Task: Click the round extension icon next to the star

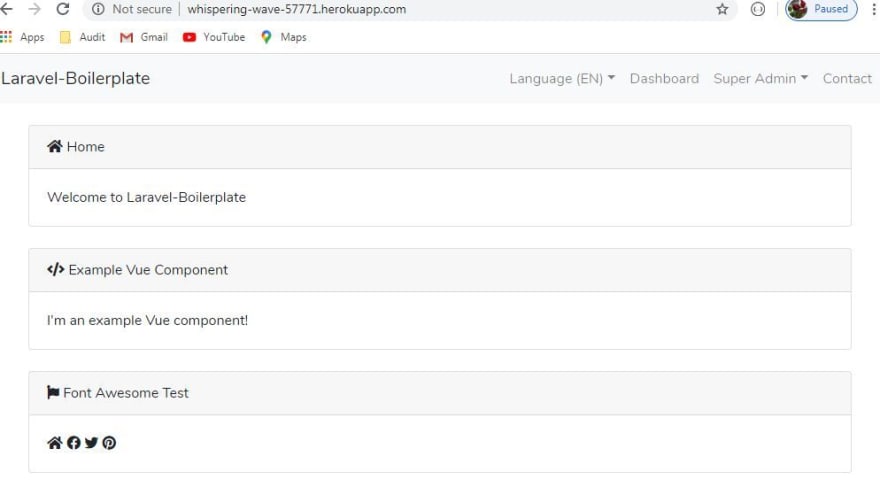Action: coord(758,9)
